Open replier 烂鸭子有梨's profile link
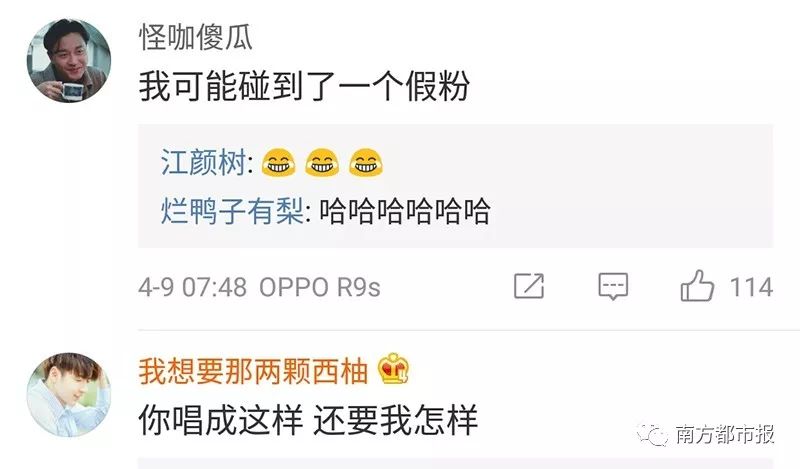Viewport: 800px width, 469px height. click(233, 211)
